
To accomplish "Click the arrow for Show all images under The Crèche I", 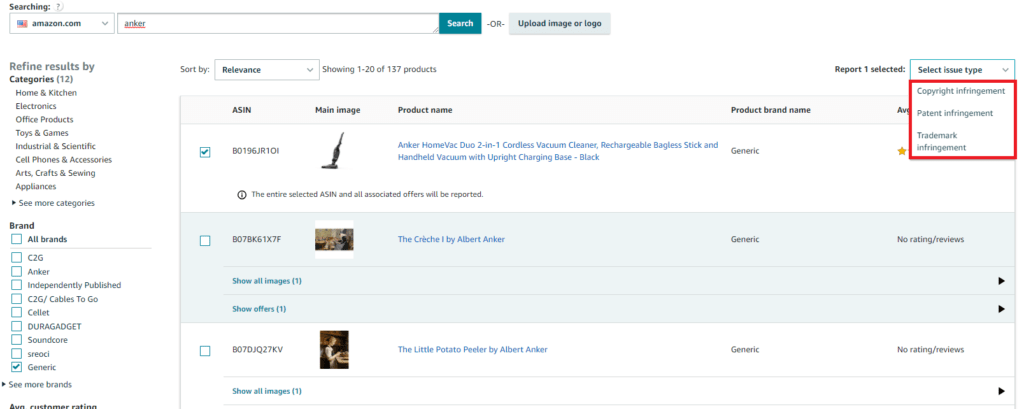I will point(1001,281).
